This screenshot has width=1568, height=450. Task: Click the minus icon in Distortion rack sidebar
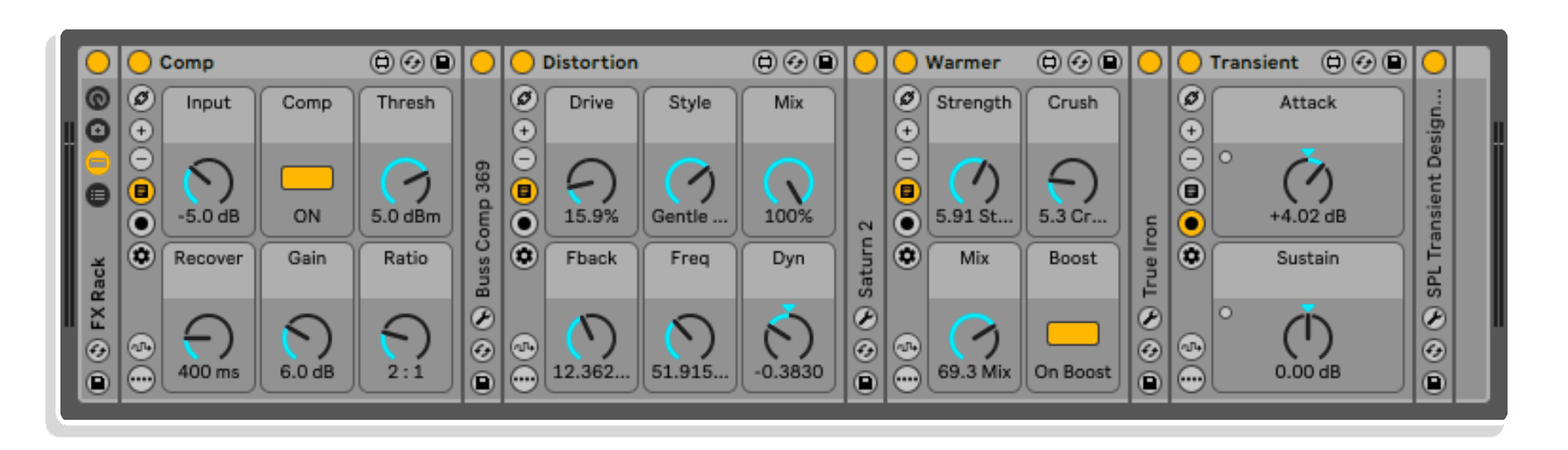[524, 159]
